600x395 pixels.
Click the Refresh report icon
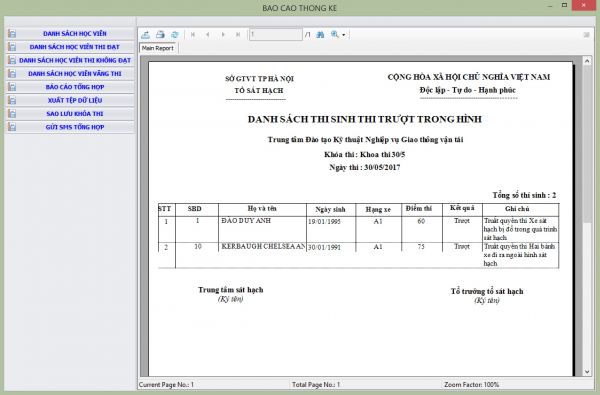[175, 35]
